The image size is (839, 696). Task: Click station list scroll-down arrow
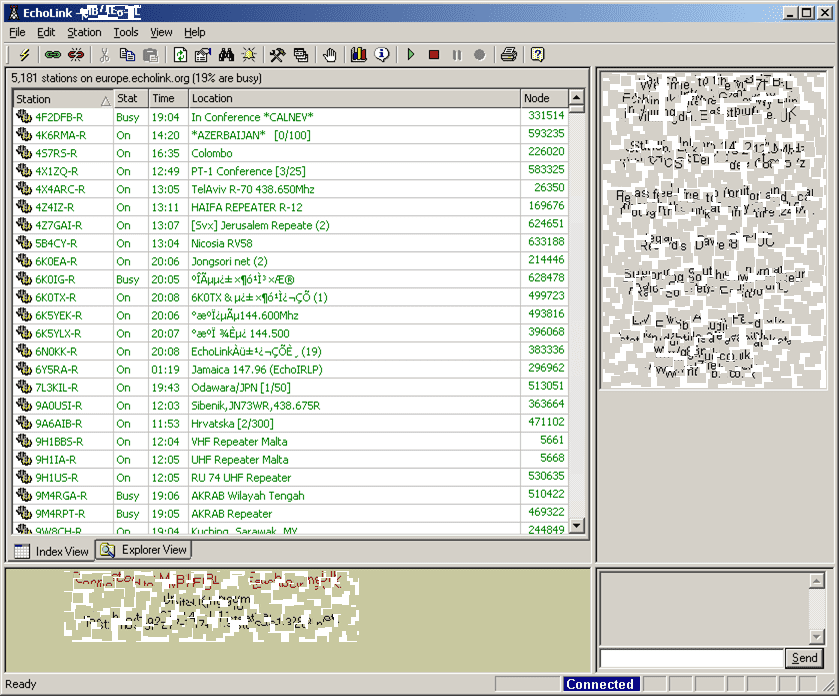click(576, 525)
